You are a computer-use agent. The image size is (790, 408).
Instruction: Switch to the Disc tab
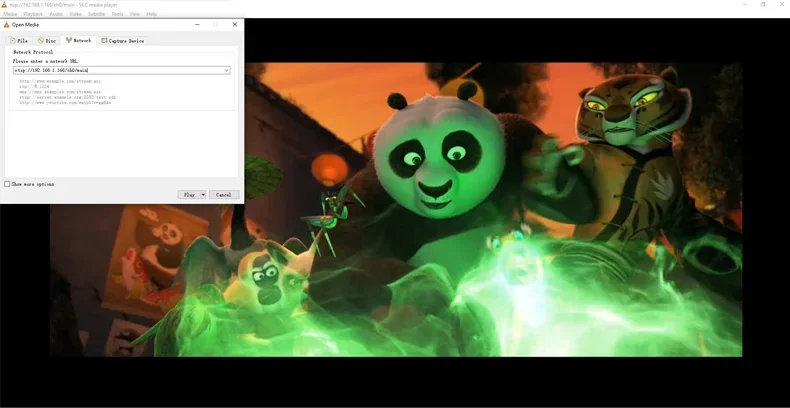[50, 41]
